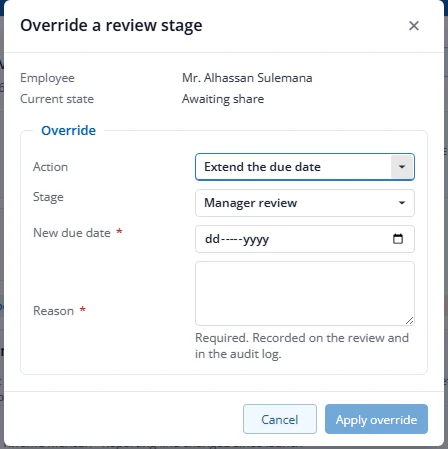Click the Current state label

click(57, 99)
